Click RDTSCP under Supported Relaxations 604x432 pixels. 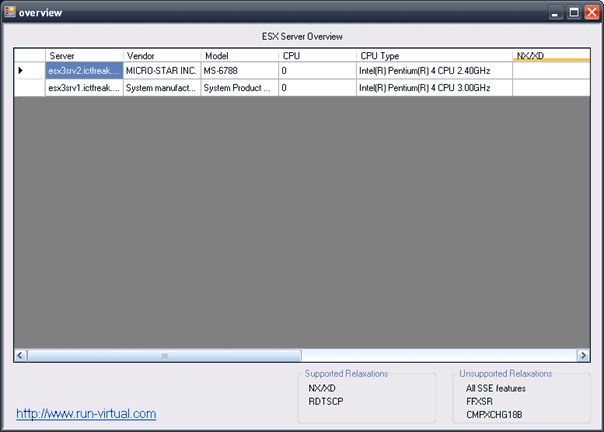(x=326, y=401)
